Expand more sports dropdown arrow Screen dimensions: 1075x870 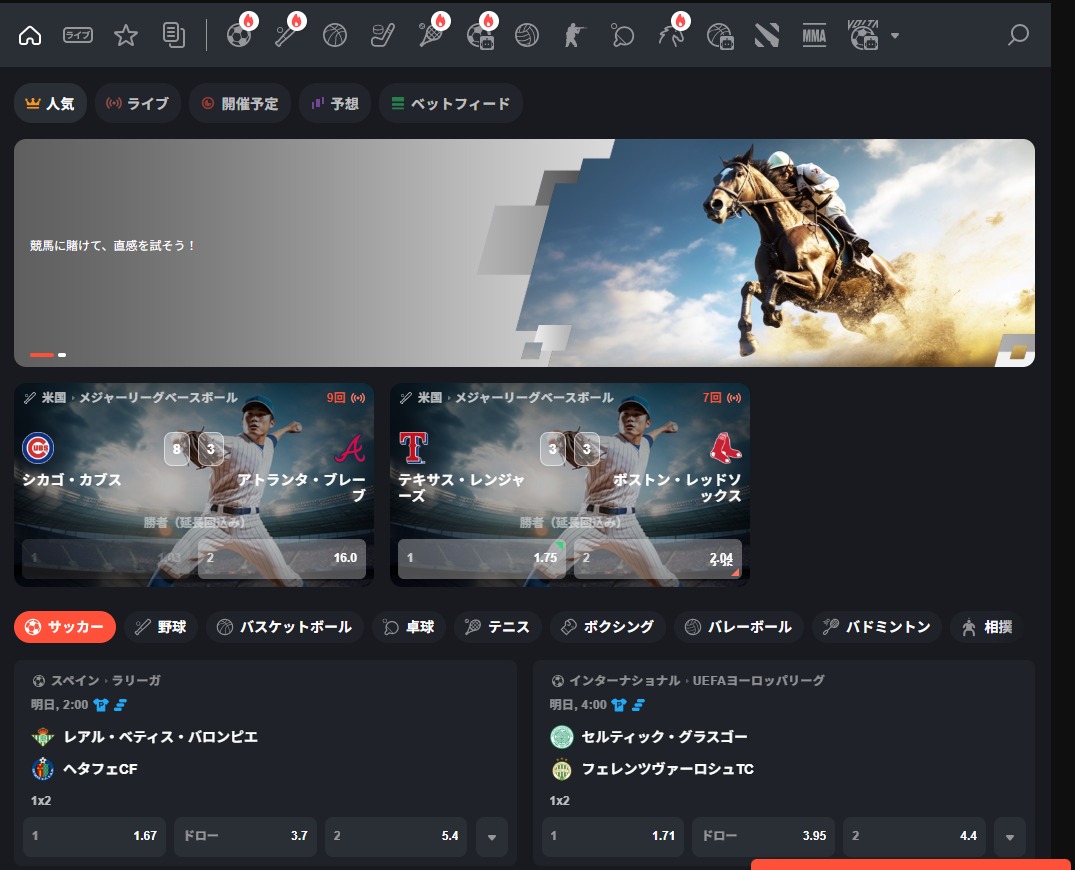pos(895,36)
